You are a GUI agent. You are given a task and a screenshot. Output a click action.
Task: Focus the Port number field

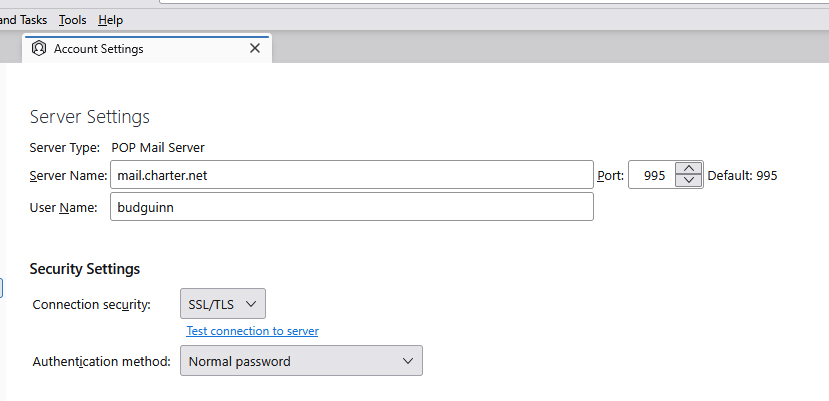pyautogui.click(x=653, y=175)
